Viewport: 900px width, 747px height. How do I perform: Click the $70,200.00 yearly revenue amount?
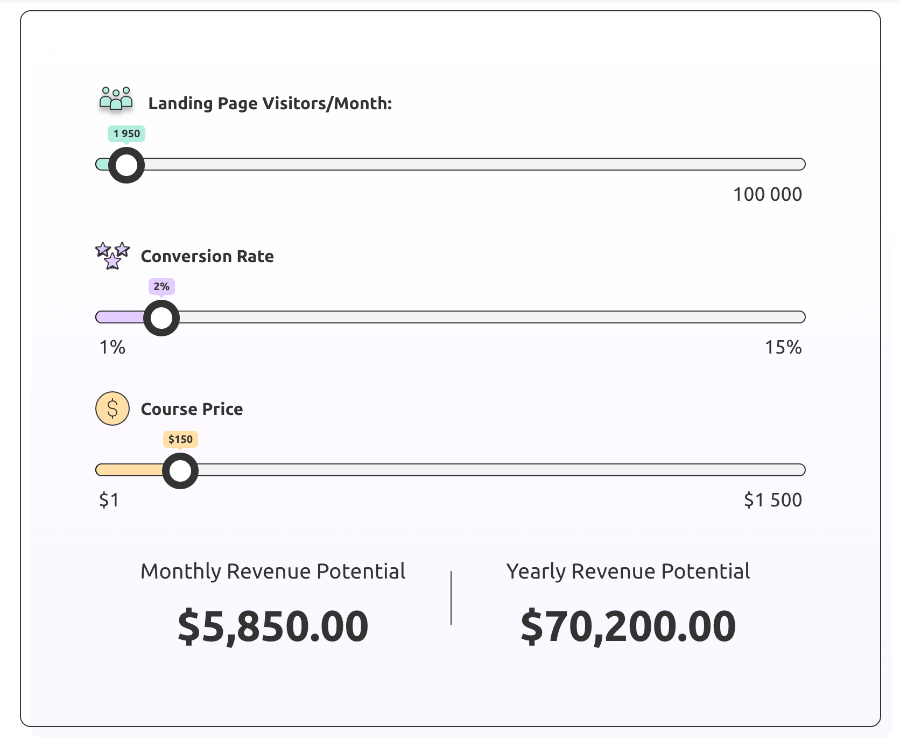click(x=628, y=626)
